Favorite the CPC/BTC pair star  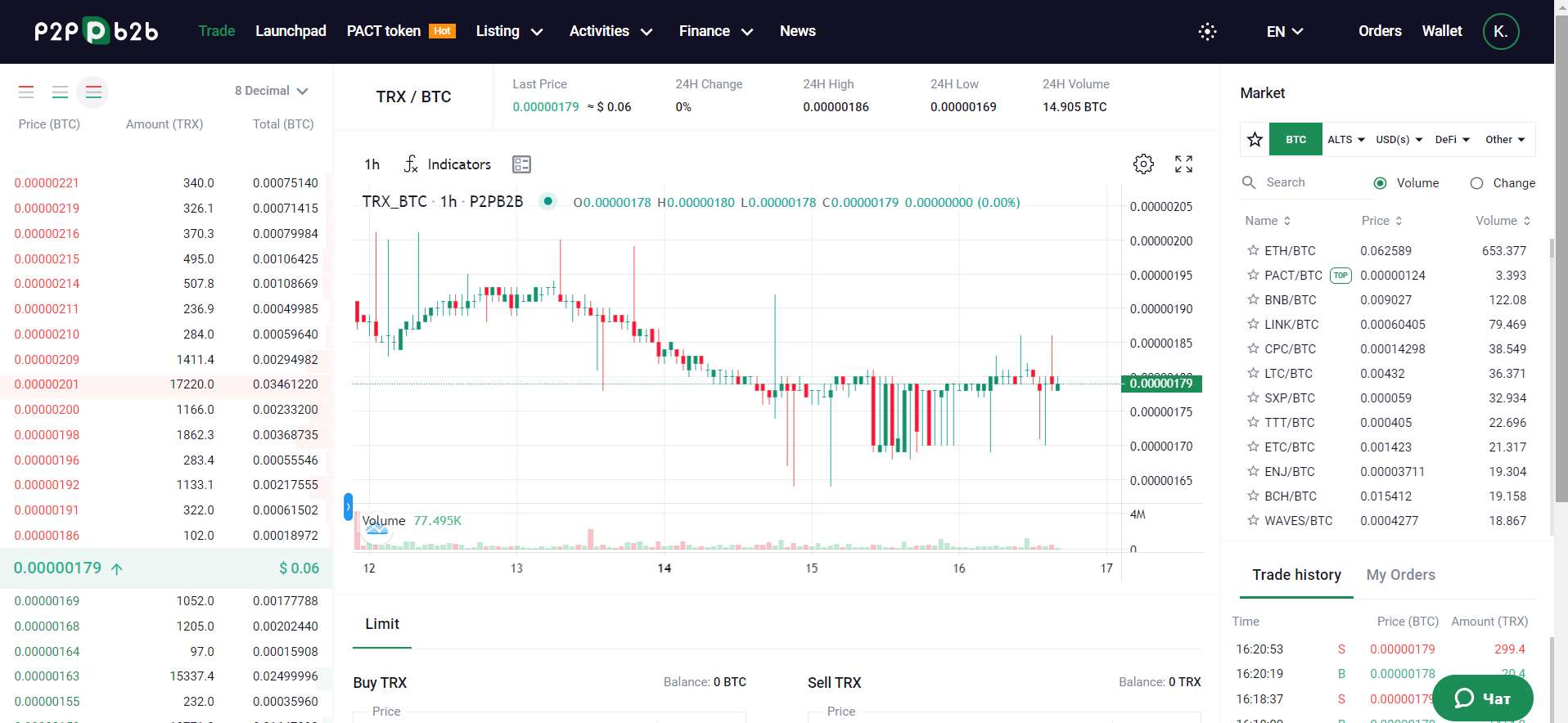click(1253, 348)
